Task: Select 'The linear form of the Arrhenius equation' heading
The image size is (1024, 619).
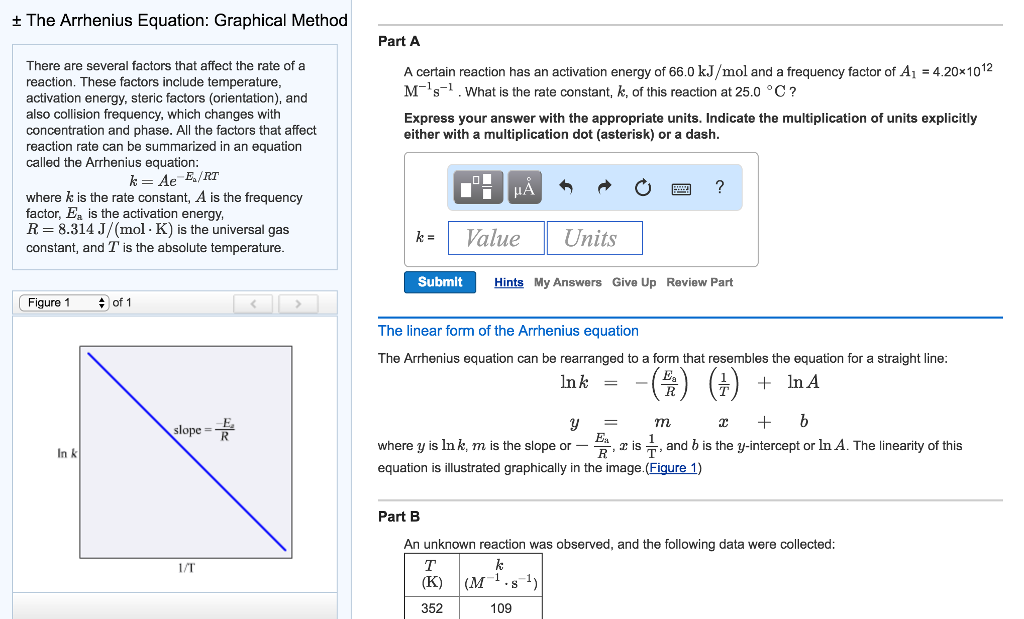Action: pyautogui.click(x=508, y=331)
